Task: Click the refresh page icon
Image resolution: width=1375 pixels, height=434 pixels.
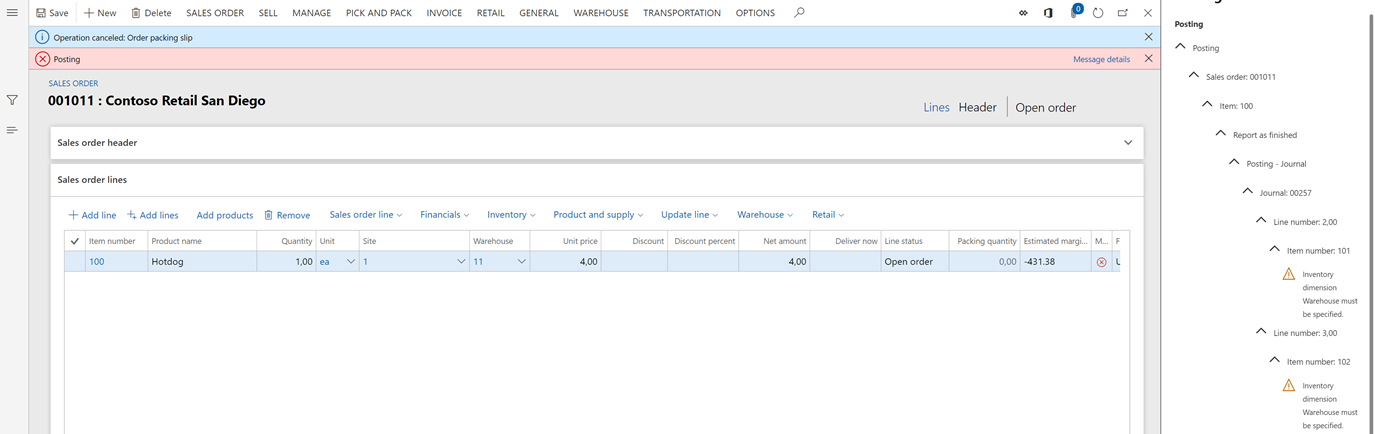Action: click(1098, 13)
